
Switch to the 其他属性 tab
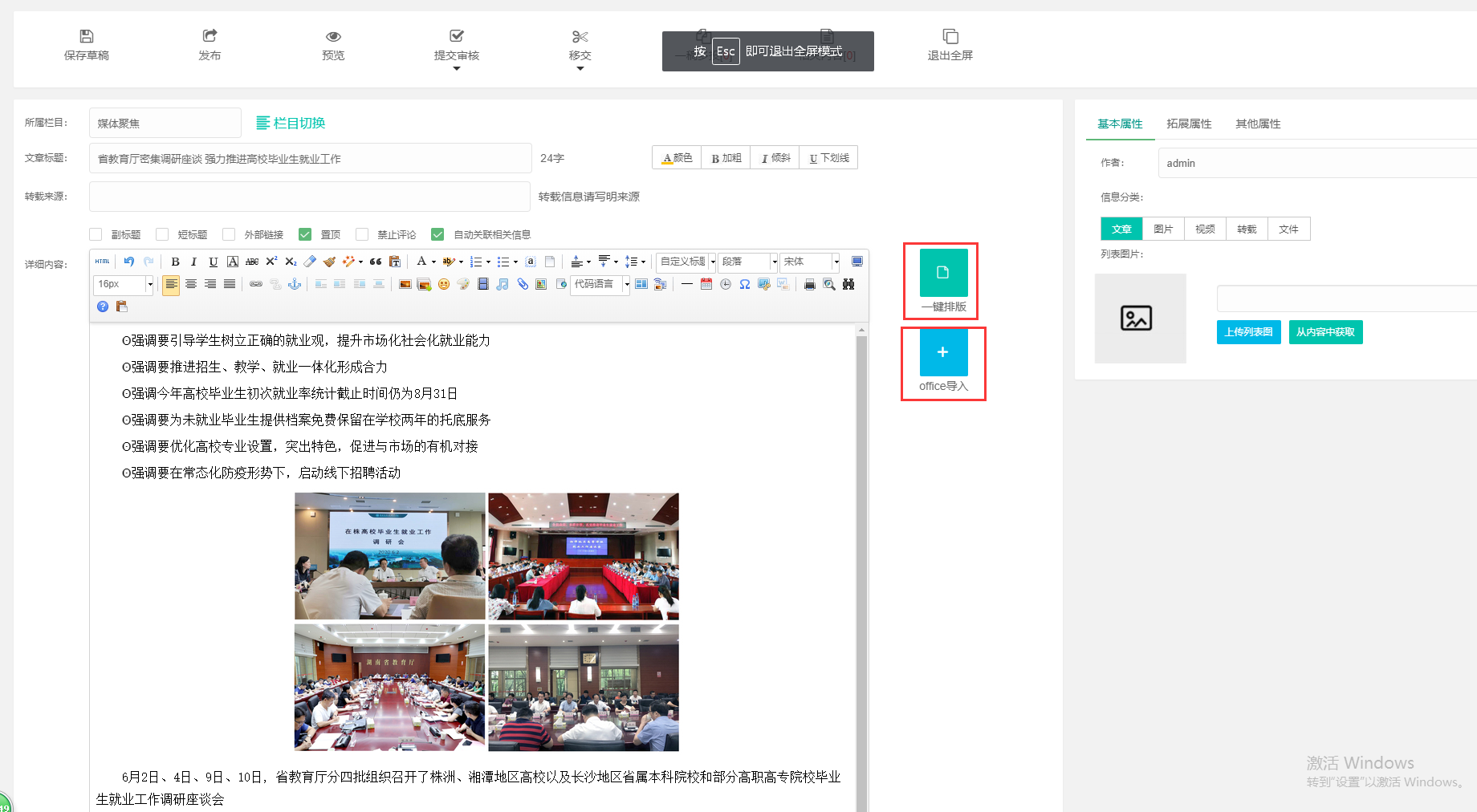1258,124
